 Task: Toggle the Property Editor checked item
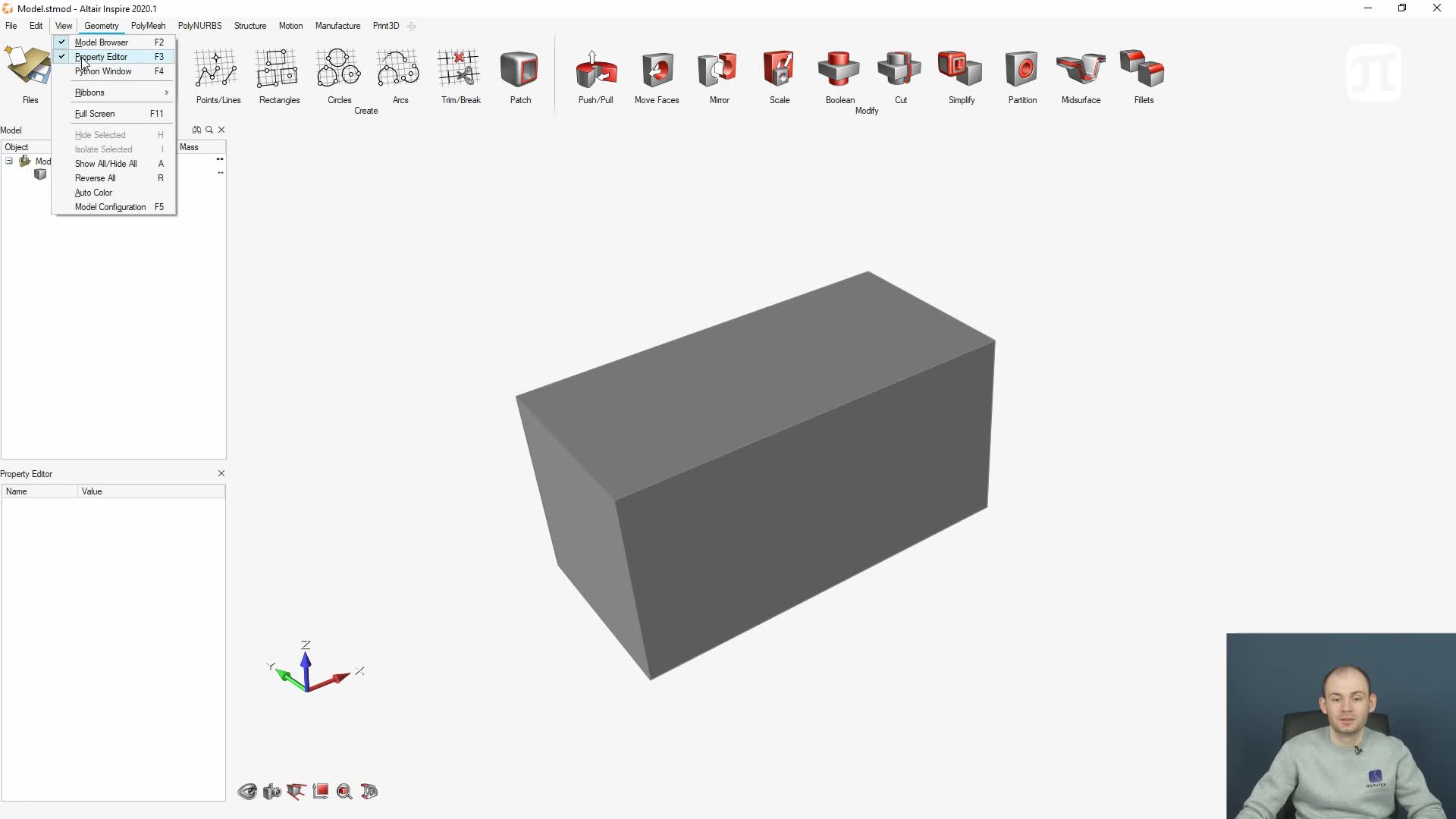(114, 57)
